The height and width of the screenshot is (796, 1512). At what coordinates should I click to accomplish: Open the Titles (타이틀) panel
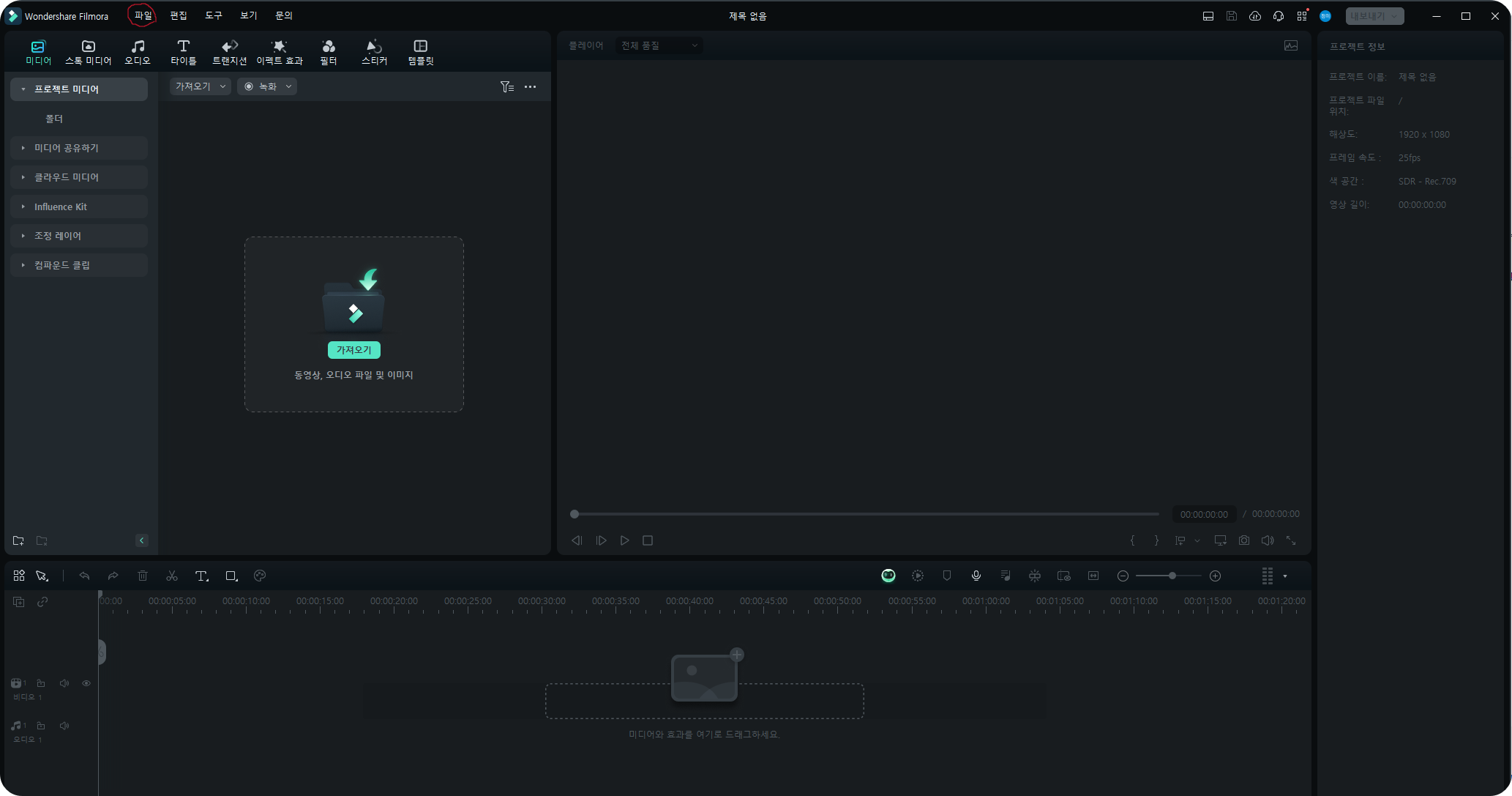click(183, 52)
